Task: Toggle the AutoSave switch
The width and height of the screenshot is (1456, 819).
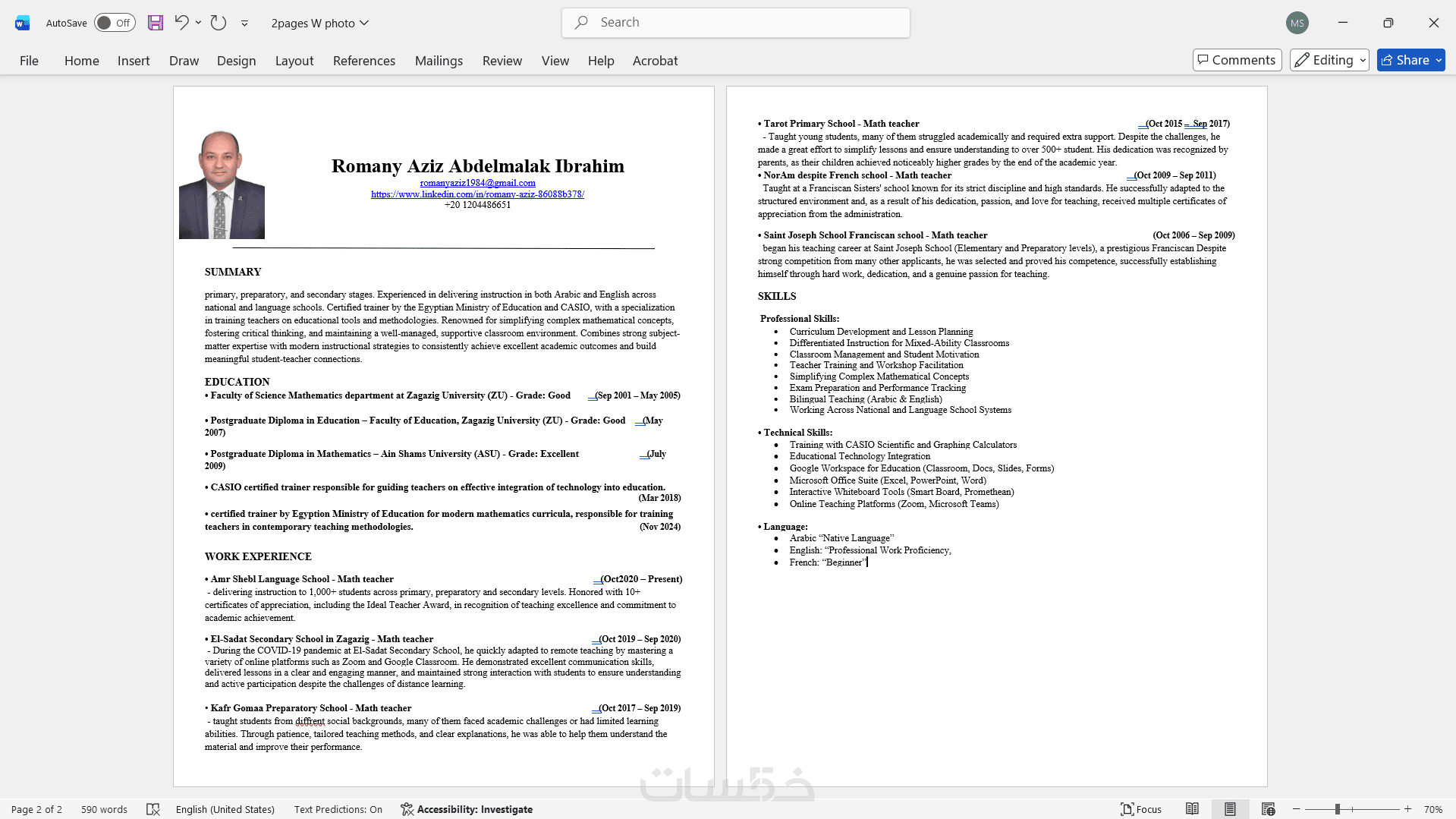Action: pyautogui.click(x=115, y=23)
